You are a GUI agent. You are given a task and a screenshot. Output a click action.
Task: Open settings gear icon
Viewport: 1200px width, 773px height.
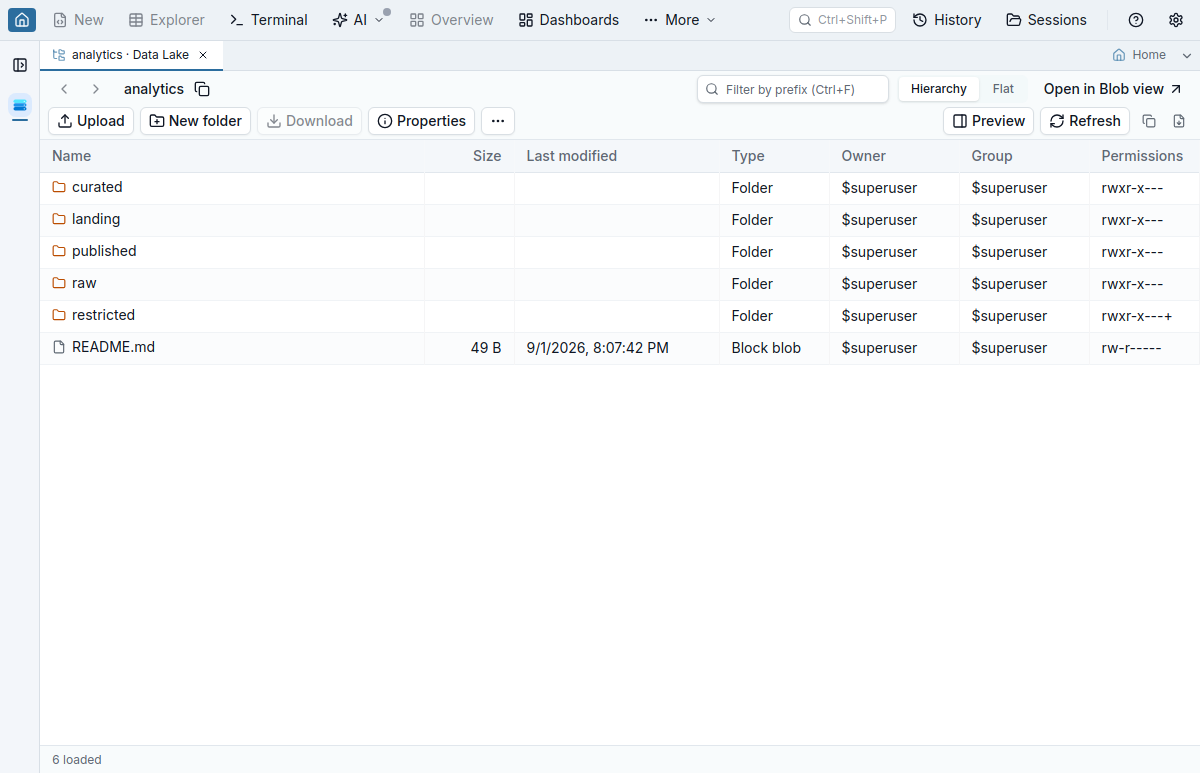1176,20
